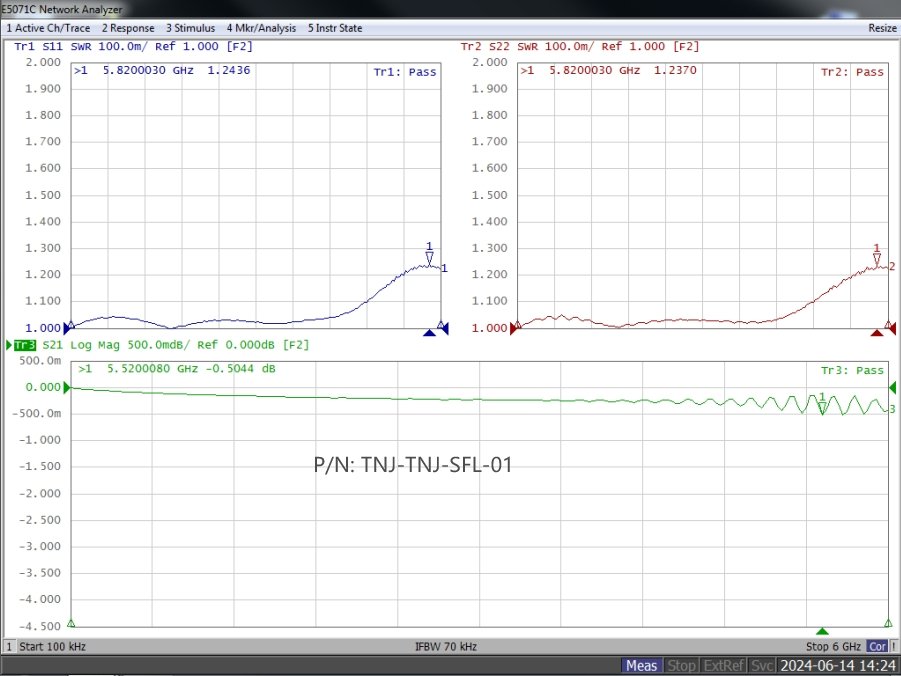Open the 3 Stimulus menu
901x676 pixels.
tap(191, 28)
